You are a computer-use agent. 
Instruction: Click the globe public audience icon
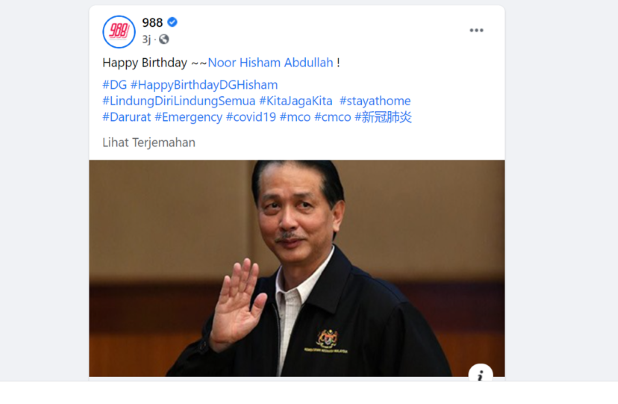(164, 39)
